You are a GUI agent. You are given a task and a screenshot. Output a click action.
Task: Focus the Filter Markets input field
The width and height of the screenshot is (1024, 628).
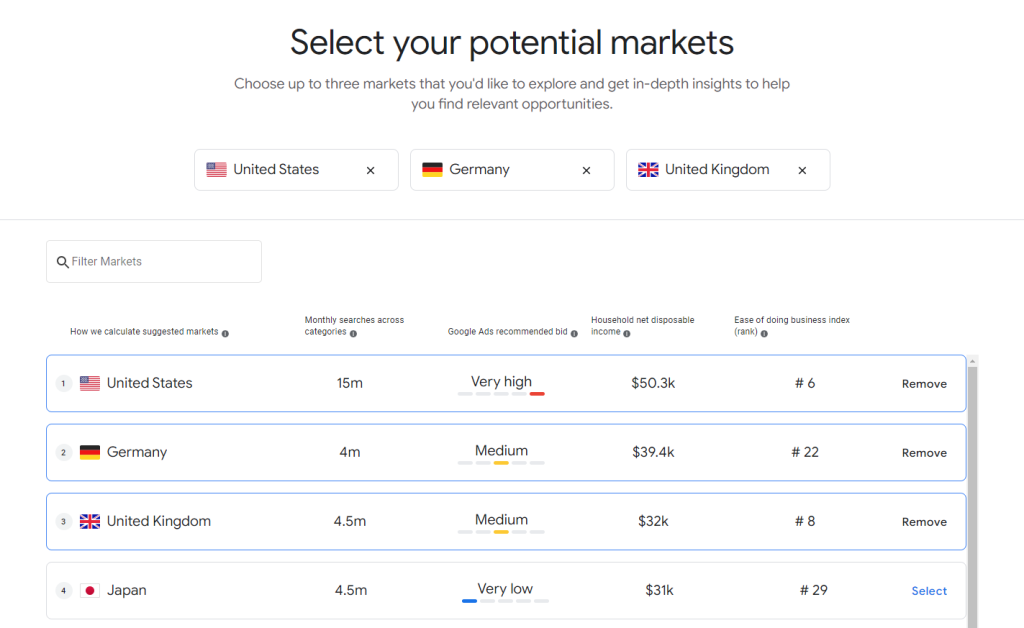[x=154, y=261]
